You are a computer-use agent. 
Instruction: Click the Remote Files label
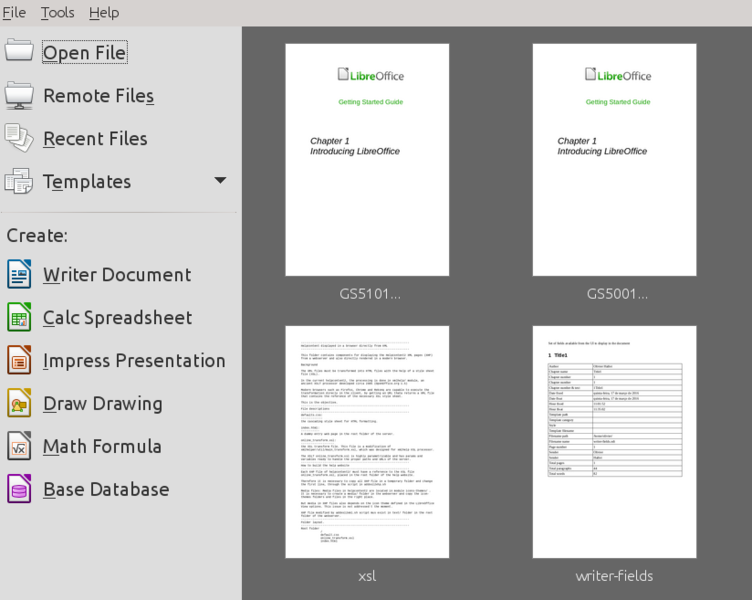click(99, 95)
